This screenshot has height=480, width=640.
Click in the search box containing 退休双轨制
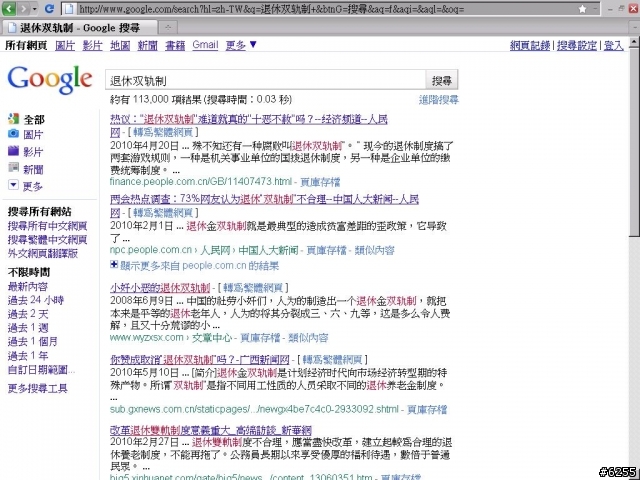click(265, 80)
